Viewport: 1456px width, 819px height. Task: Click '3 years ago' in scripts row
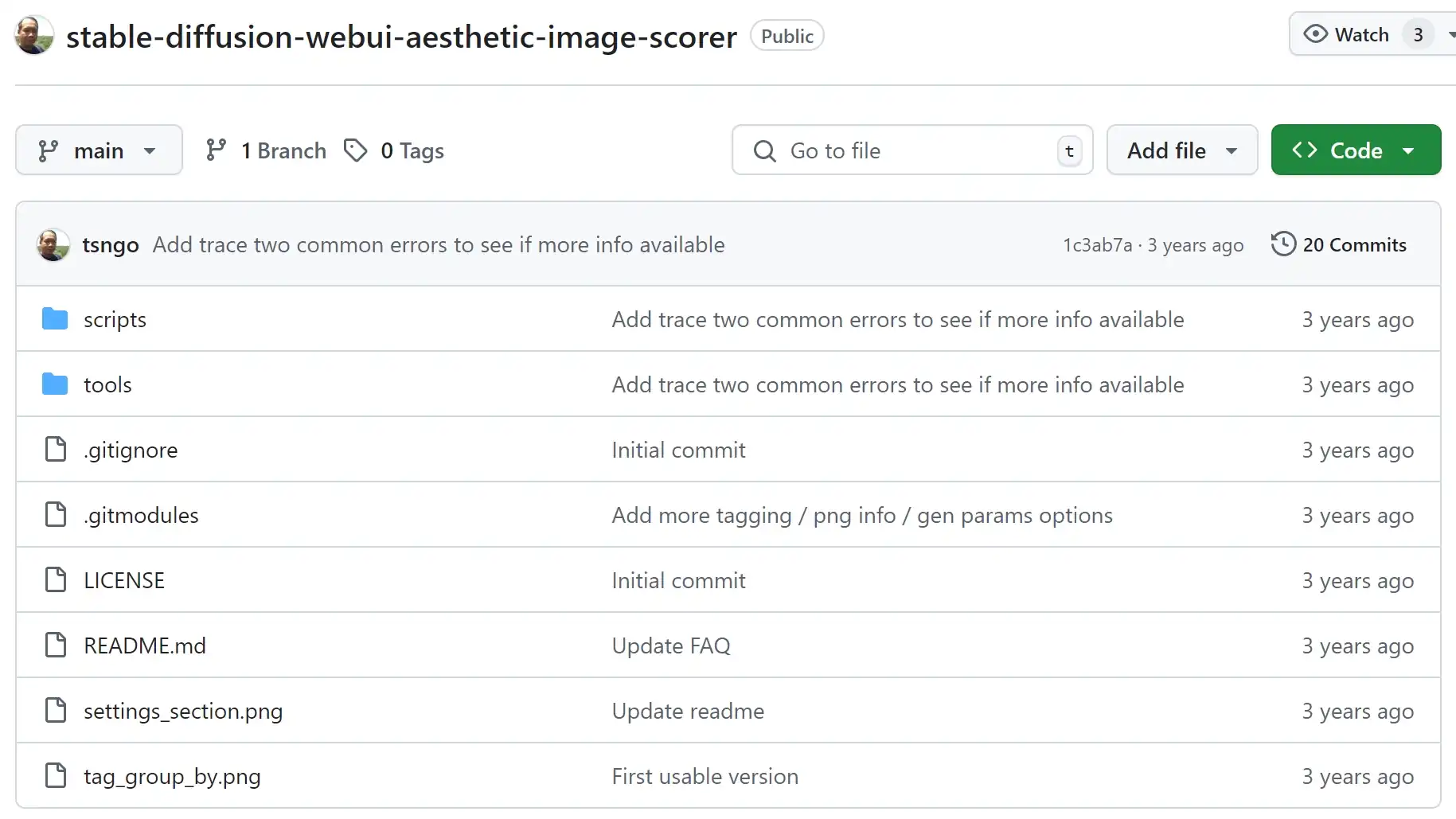(x=1357, y=319)
